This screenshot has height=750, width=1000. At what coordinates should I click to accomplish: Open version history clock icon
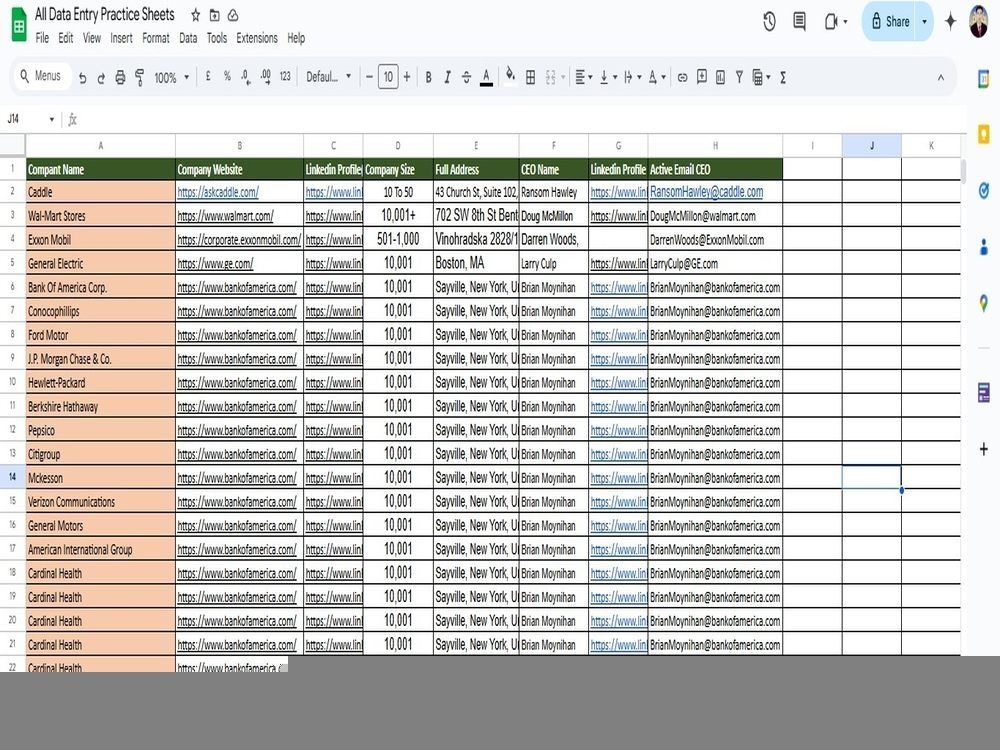coord(769,21)
